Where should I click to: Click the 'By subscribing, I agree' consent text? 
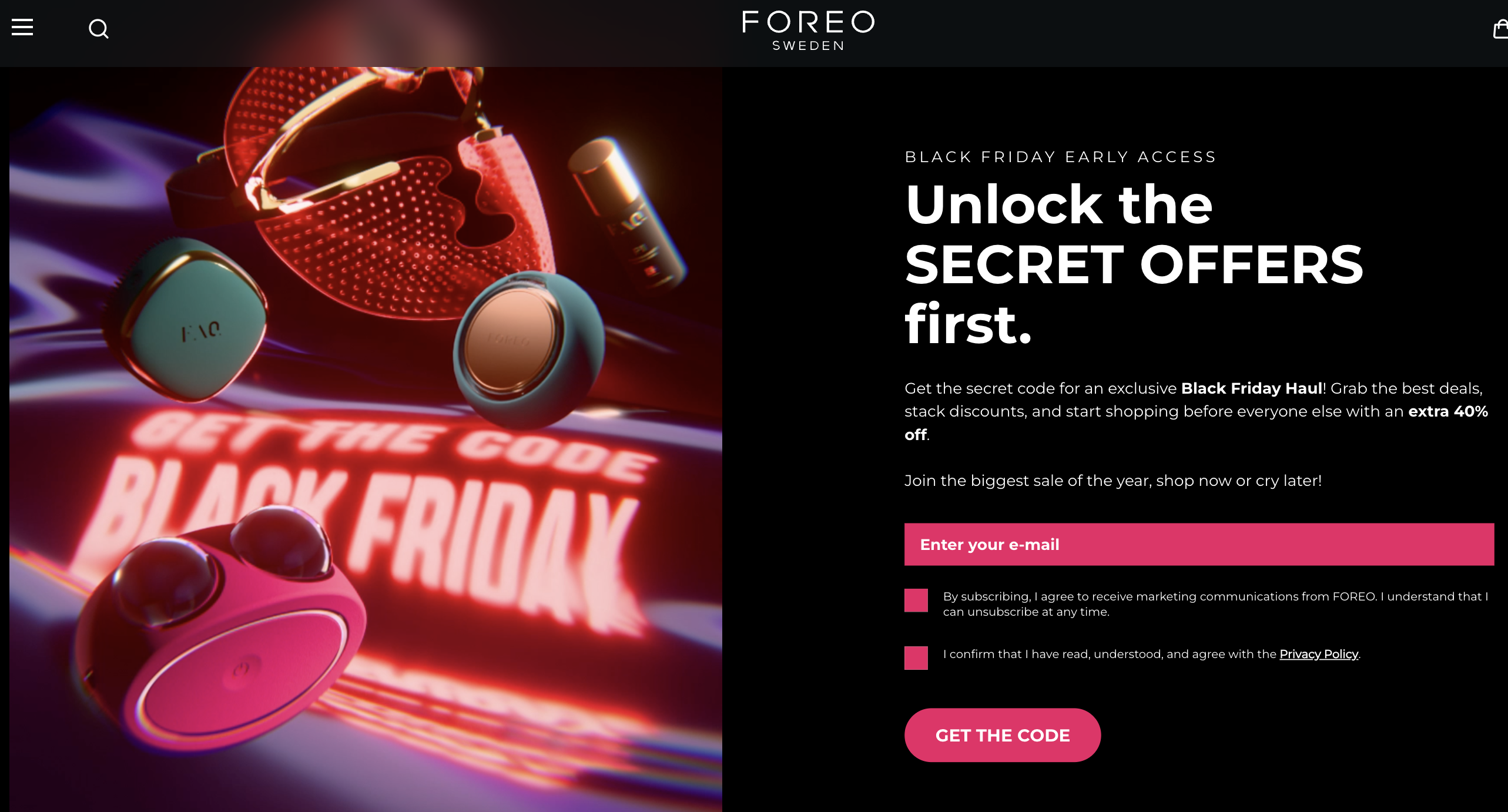[1215, 604]
